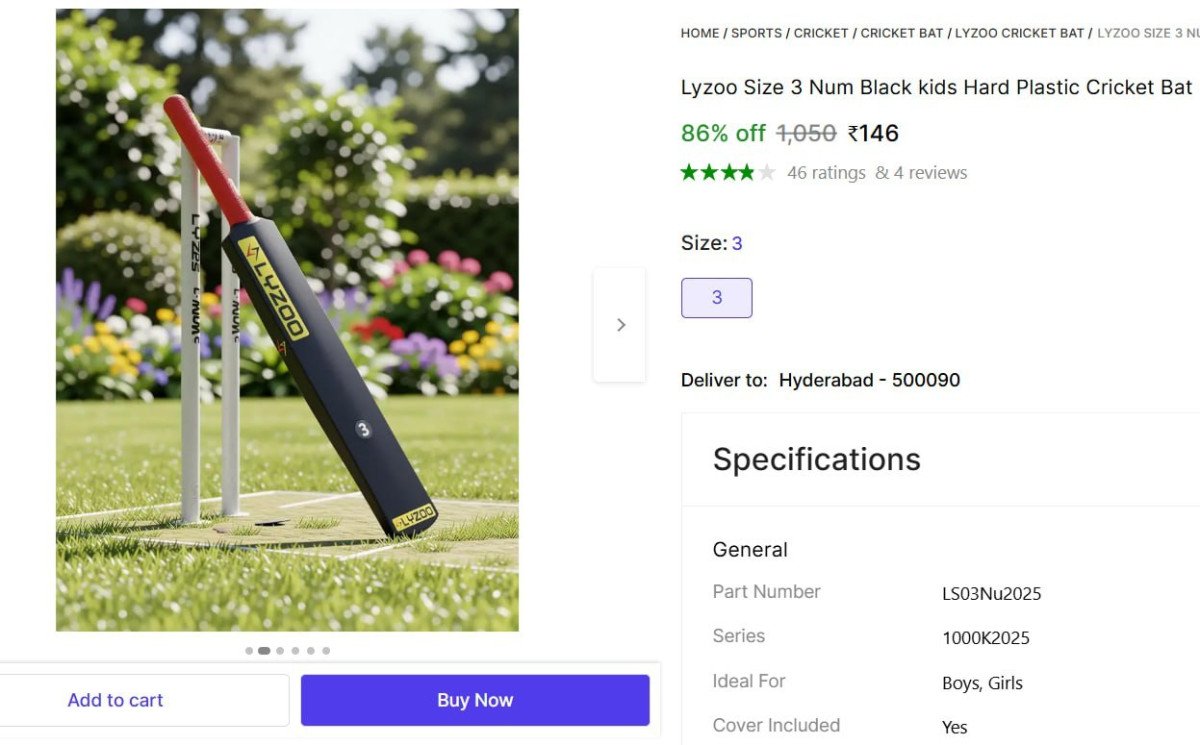
Task: Open the SPORTS breadcrumb link
Action: (x=756, y=32)
